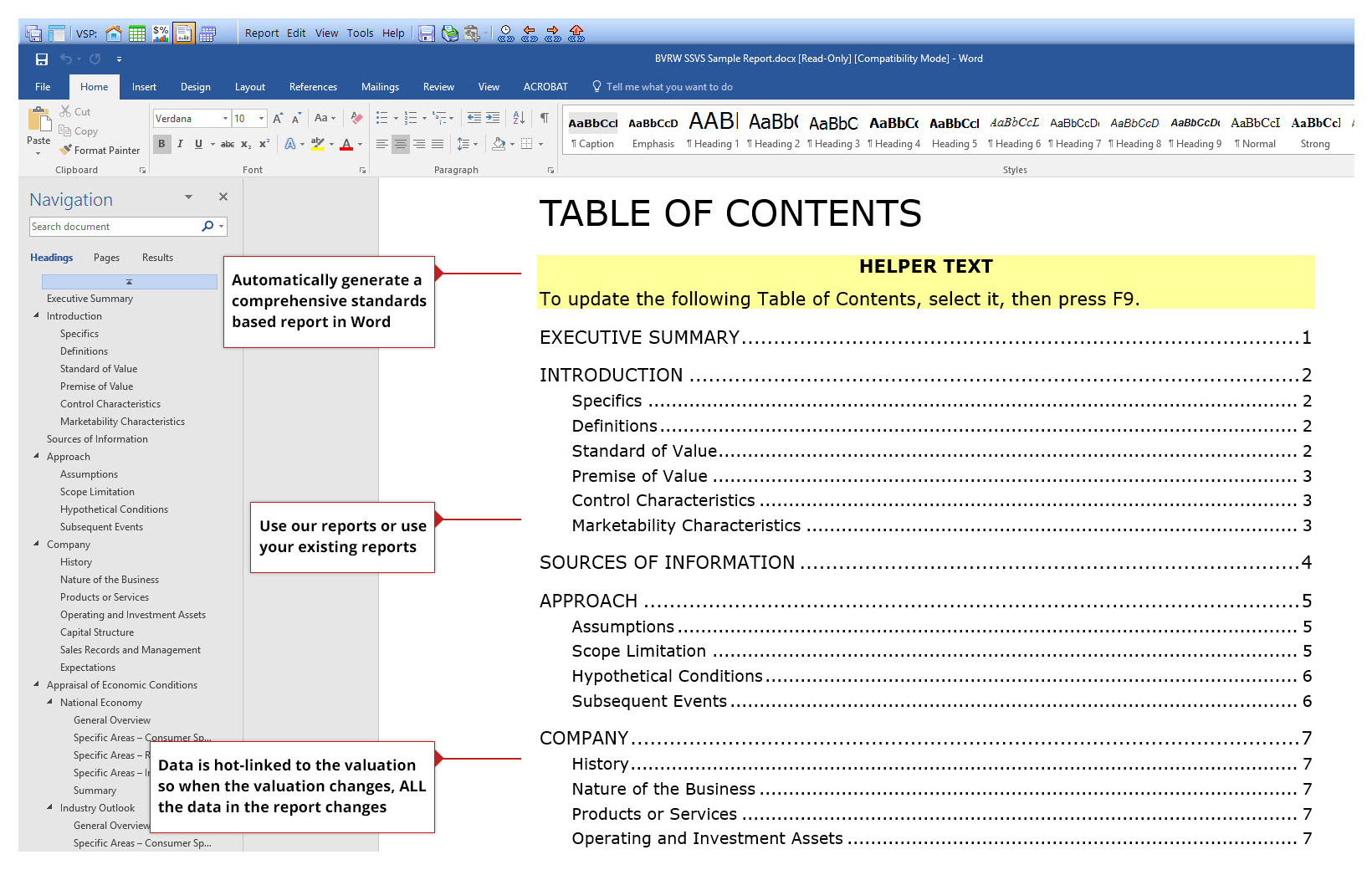Viewport: 1372px width, 870px height.
Task: Click the VSP up arrow navigation icon
Action: coord(576,33)
